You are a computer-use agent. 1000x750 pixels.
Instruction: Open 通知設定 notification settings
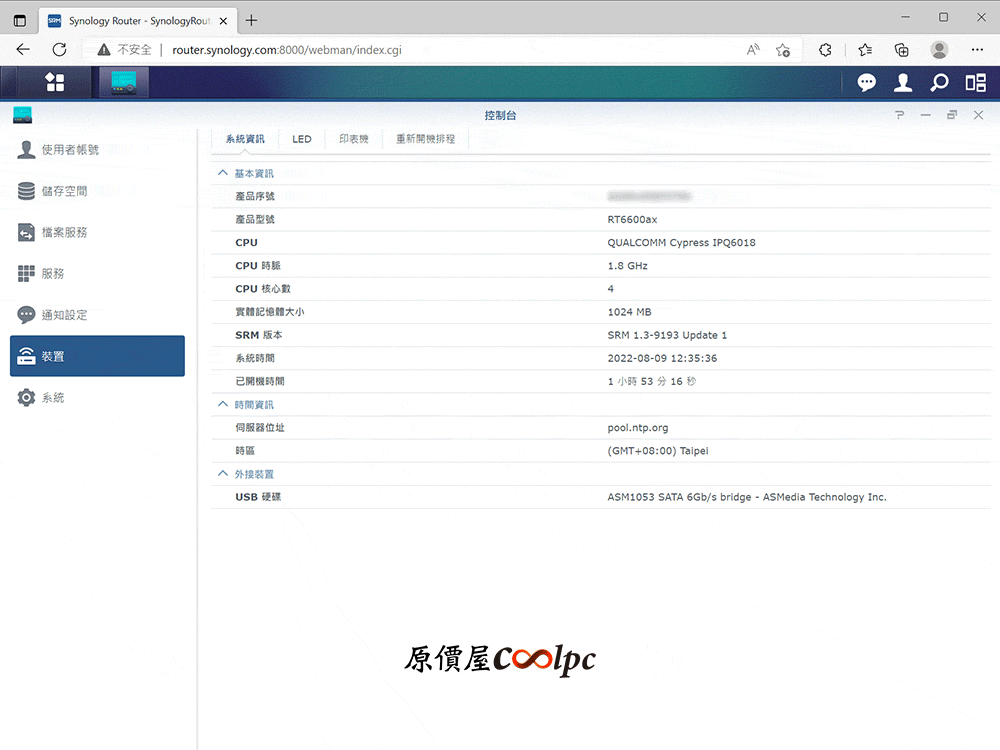pyautogui.click(x=98, y=315)
